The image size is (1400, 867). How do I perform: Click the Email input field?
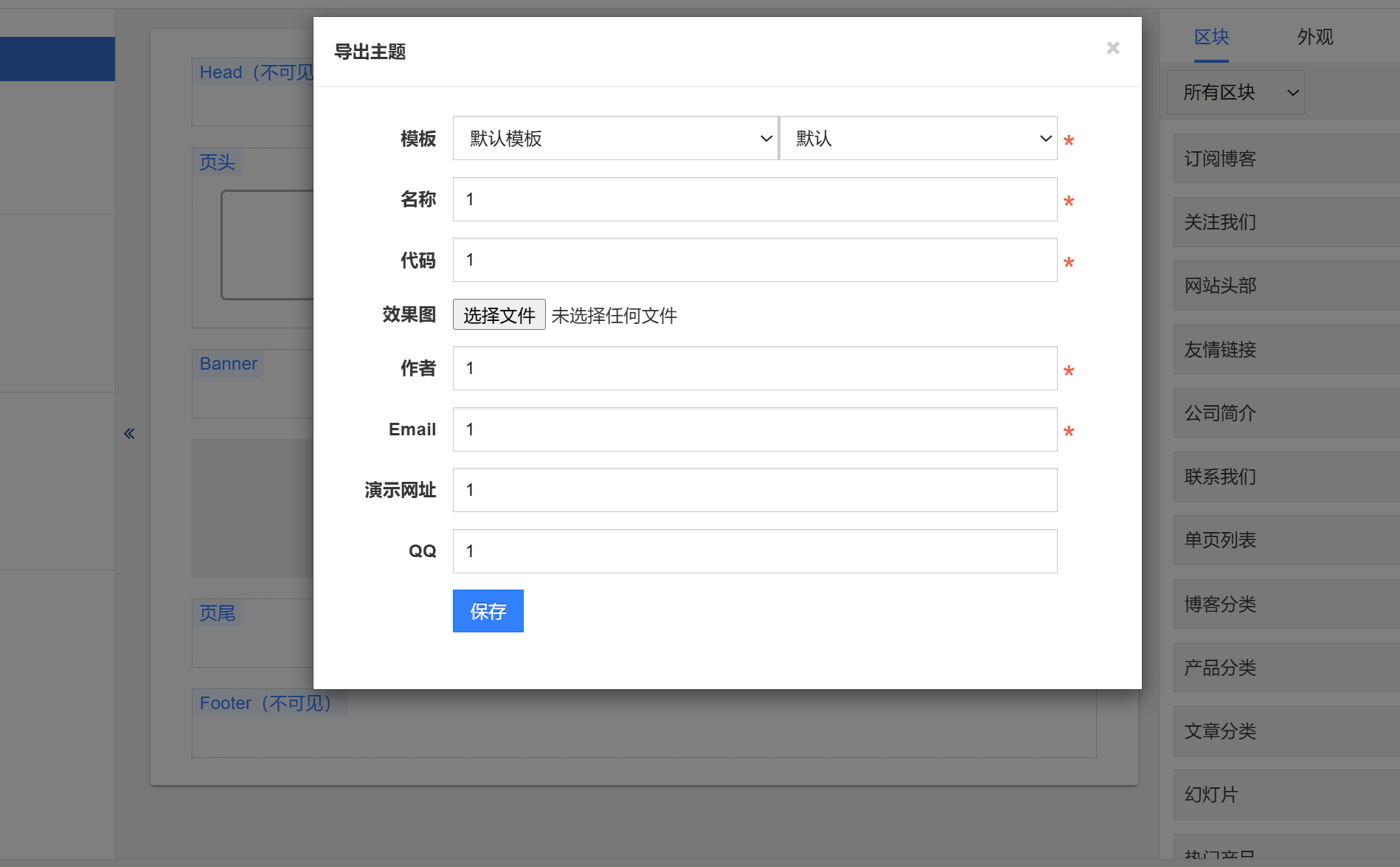pyautogui.click(x=755, y=429)
